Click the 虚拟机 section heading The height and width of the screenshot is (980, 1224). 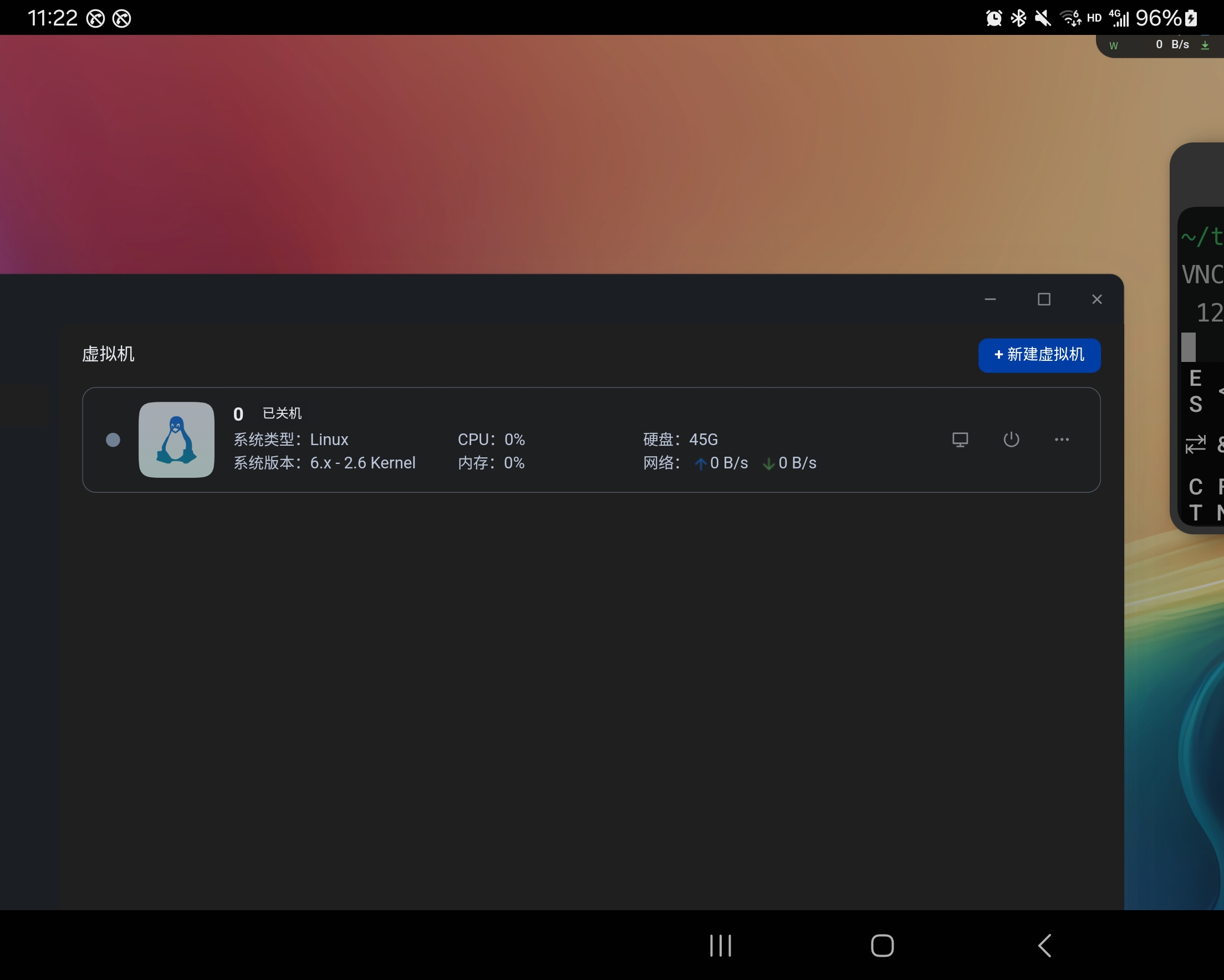click(x=109, y=354)
